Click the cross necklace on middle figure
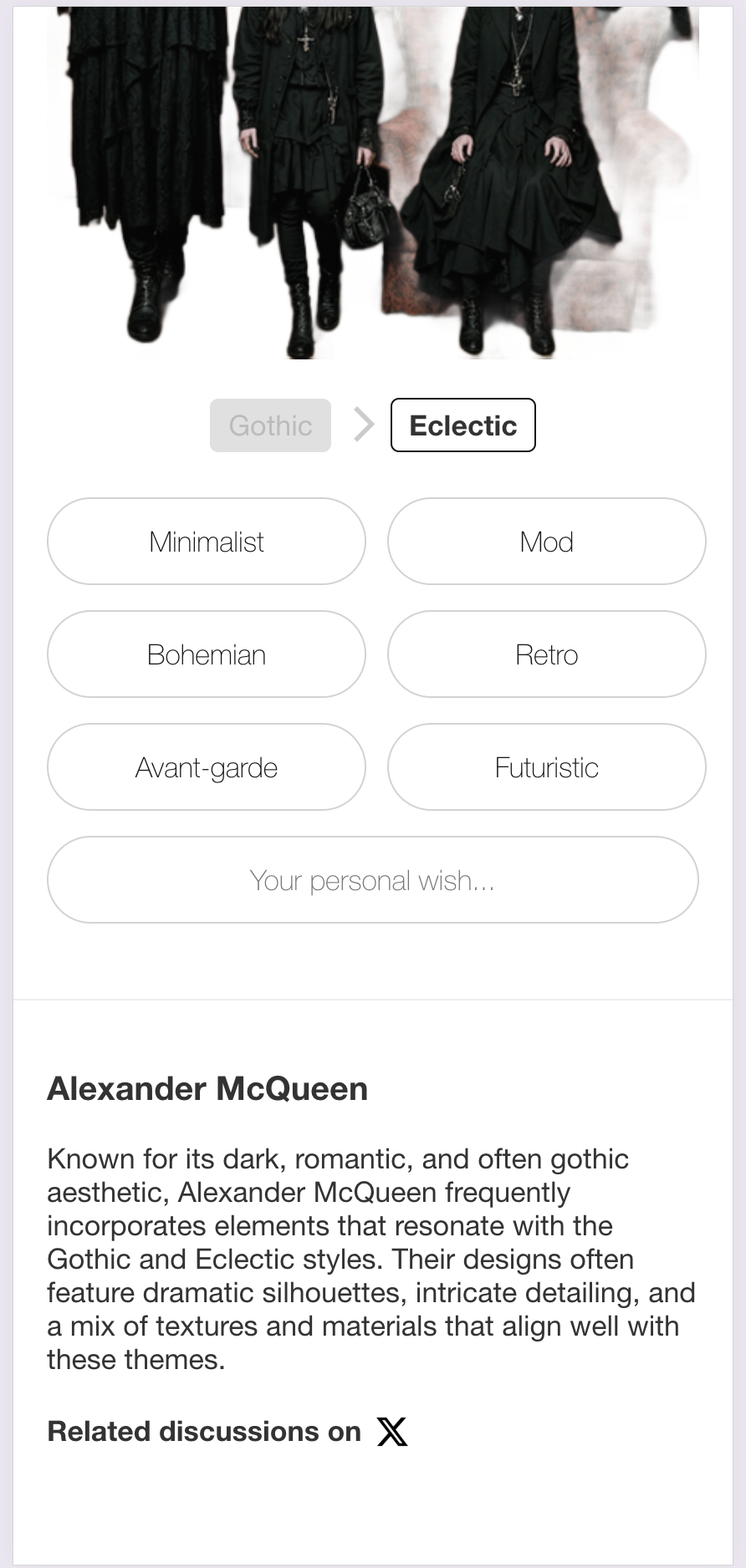 coord(306,37)
